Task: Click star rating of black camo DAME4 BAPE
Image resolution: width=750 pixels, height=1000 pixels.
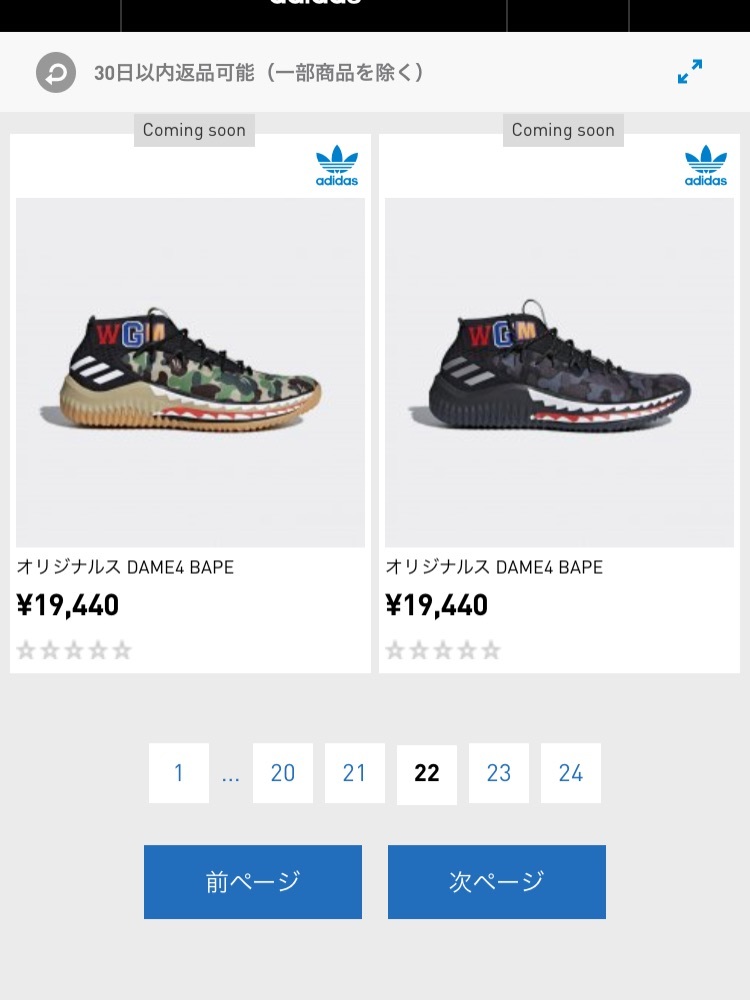Action: [x=443, y=651]
